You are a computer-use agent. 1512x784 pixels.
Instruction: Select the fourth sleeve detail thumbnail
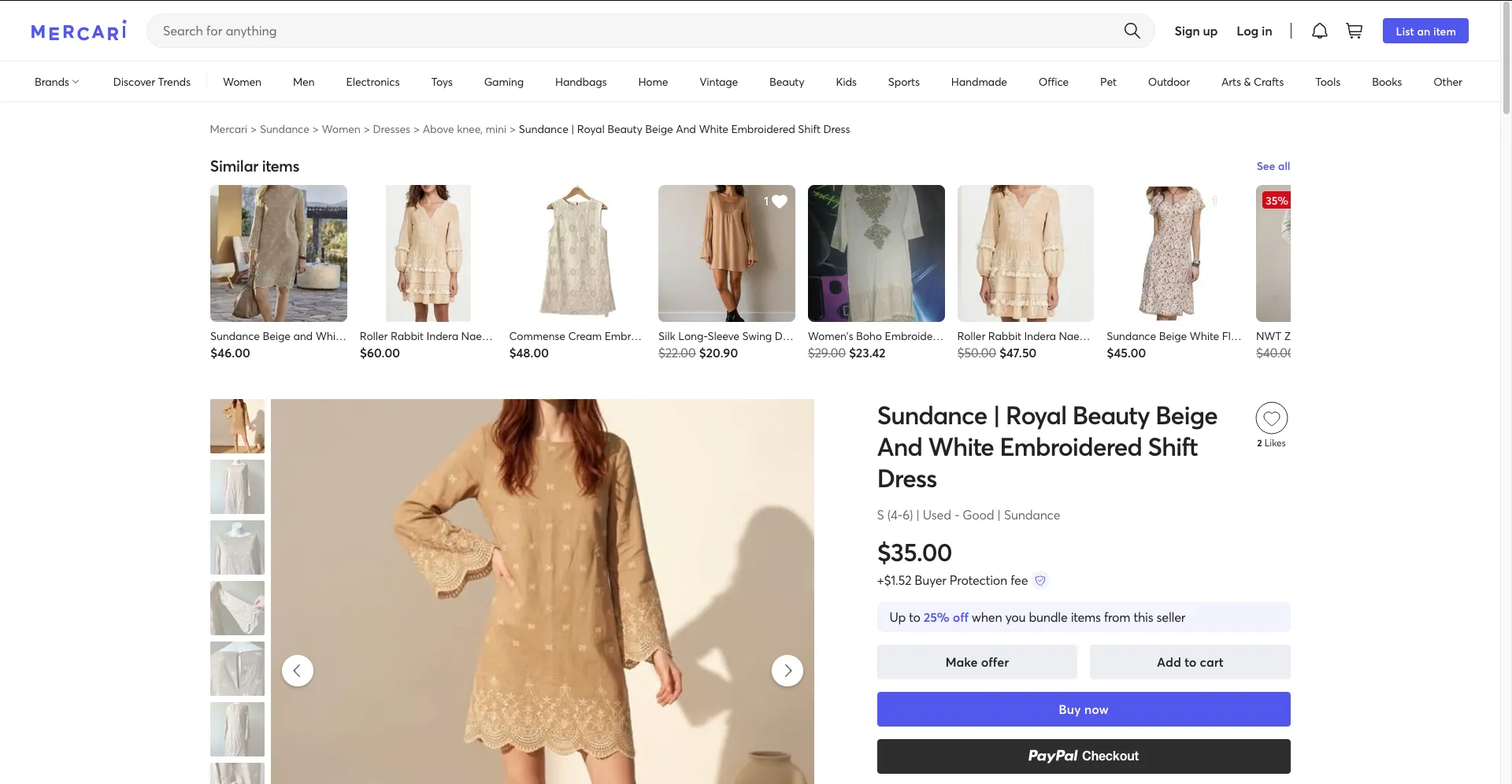point(237,608)
